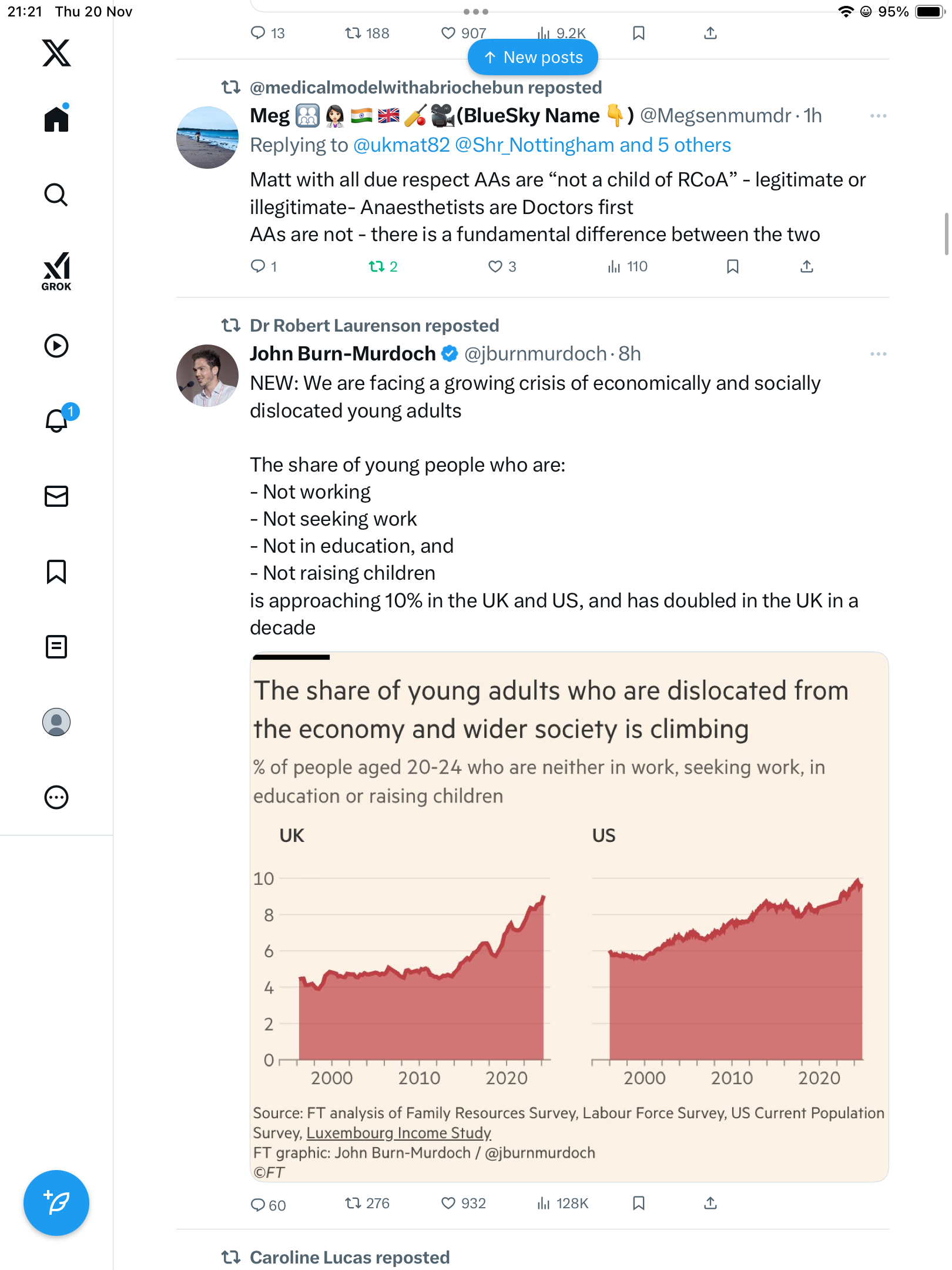
Task: Like John Burn-Murdoch's post
Action: point(448,1204)
